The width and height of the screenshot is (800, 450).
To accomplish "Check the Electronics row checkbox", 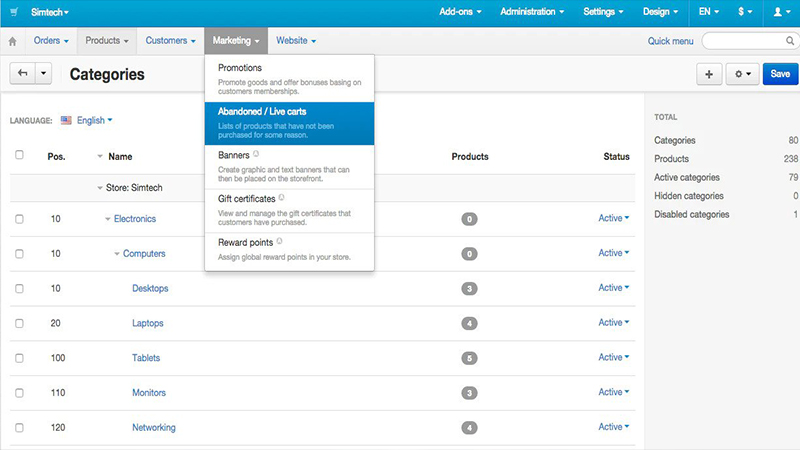I will click(x=19, y=219).
